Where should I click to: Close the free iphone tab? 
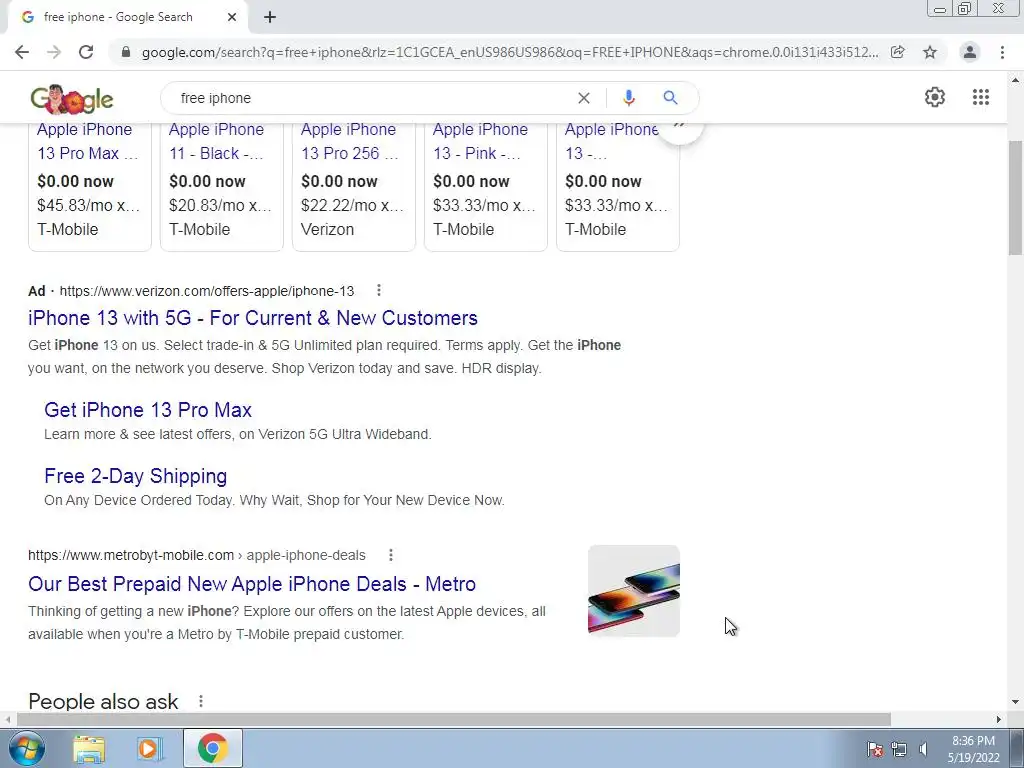click(232, 17)
